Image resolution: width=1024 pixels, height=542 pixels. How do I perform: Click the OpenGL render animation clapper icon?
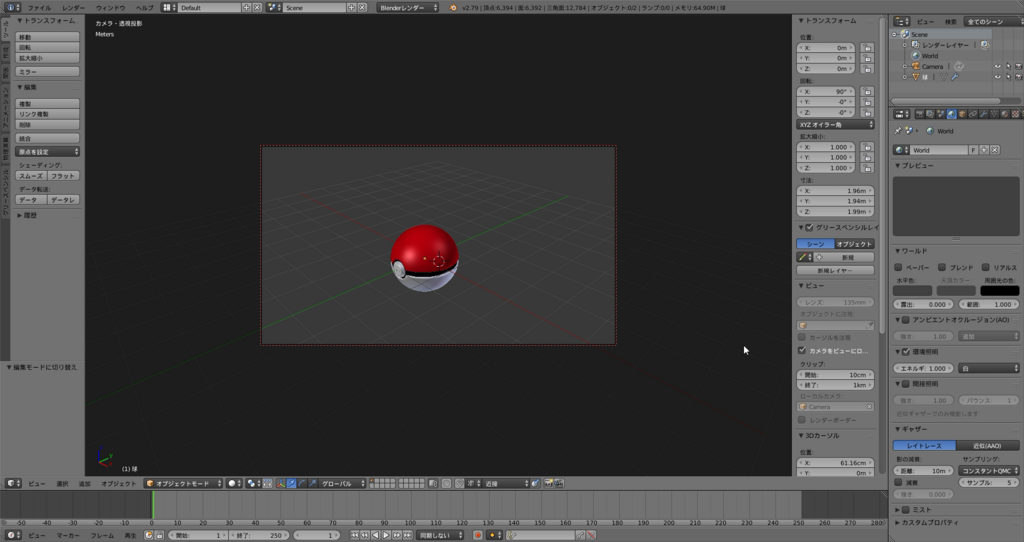pyautogui.click(x=558, y=483)
